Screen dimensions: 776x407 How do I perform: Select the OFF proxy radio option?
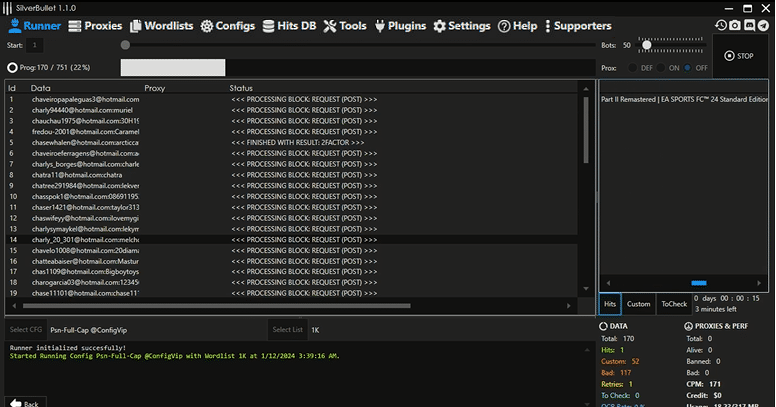coord(687,68)
